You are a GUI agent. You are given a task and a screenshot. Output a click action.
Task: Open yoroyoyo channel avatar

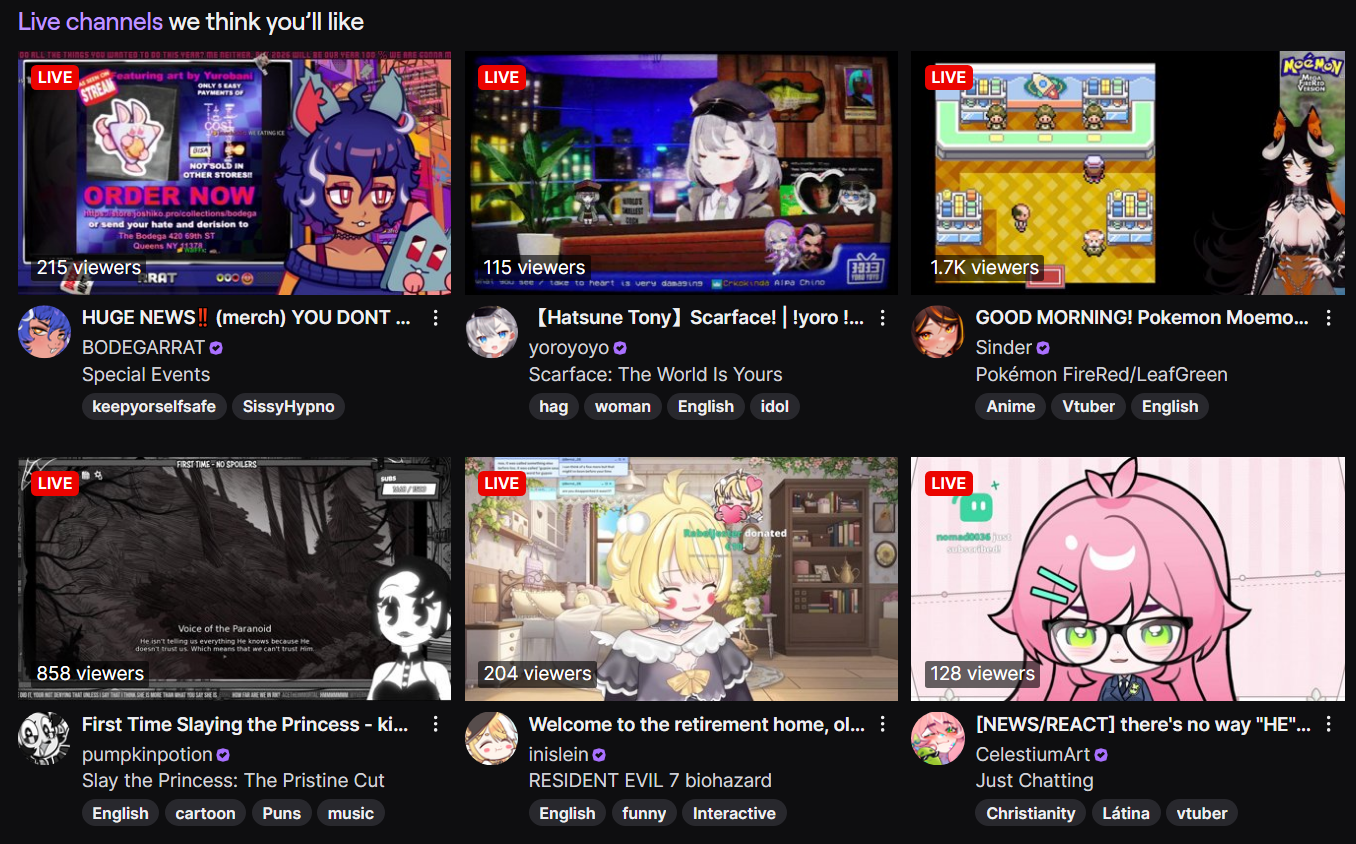(x=491, y=332)
